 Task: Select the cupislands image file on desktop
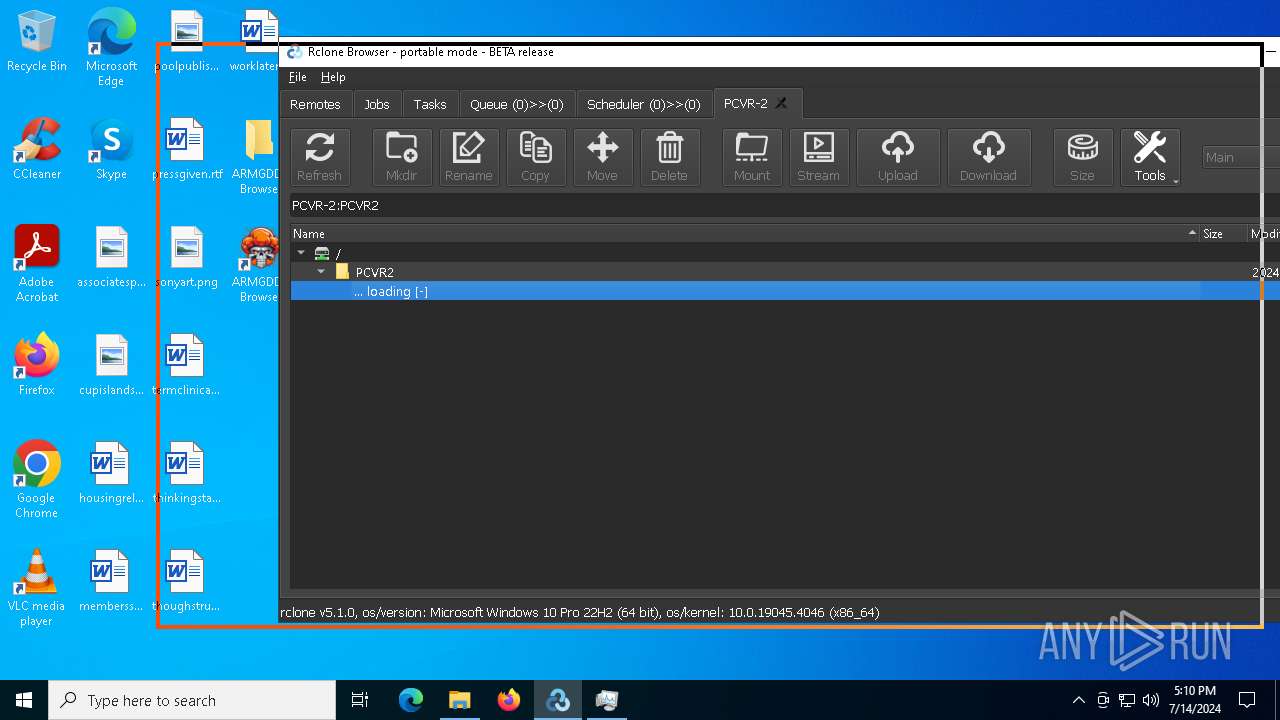tap(111, 365)
